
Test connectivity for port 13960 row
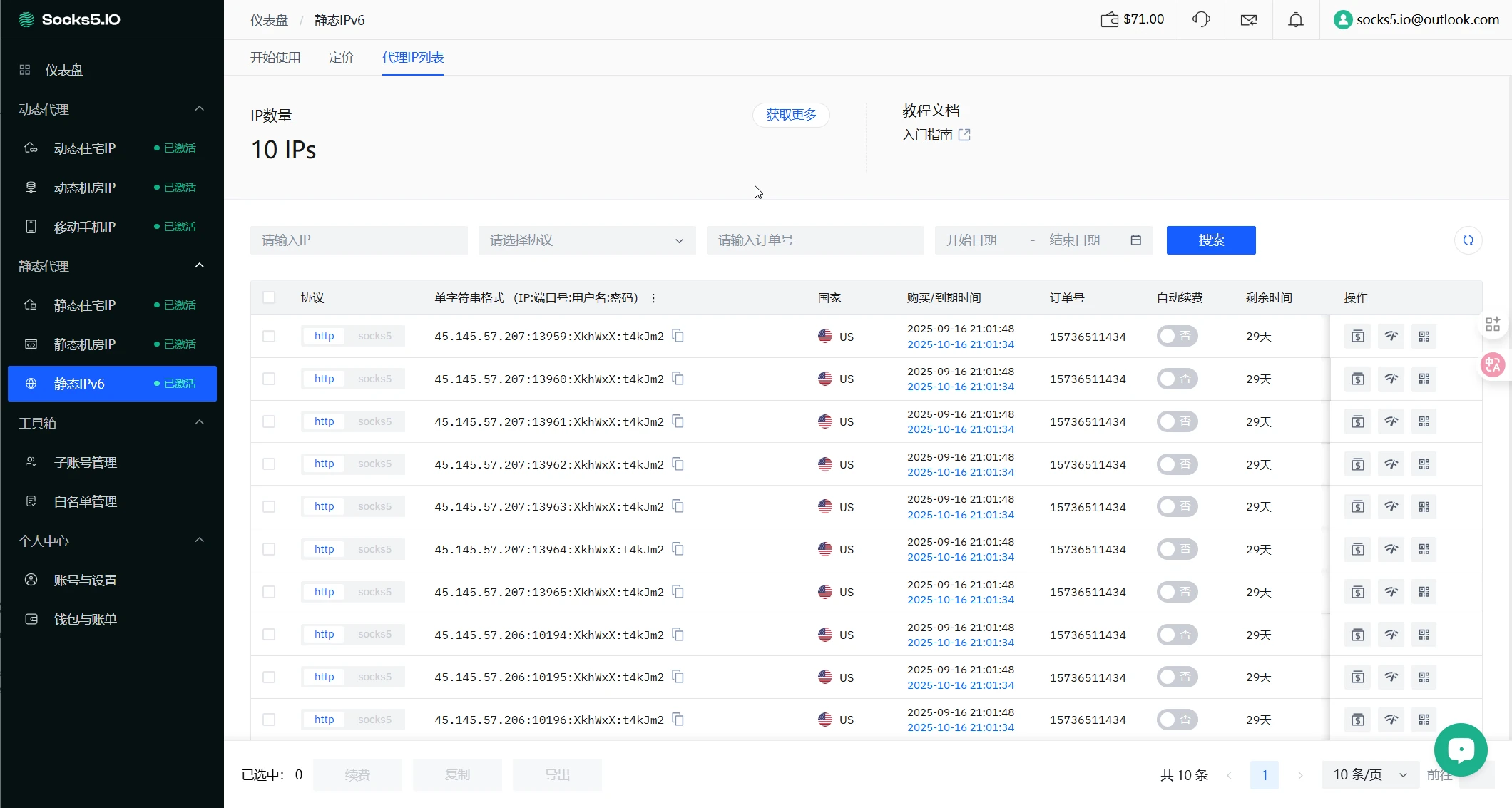point(1391,379)
